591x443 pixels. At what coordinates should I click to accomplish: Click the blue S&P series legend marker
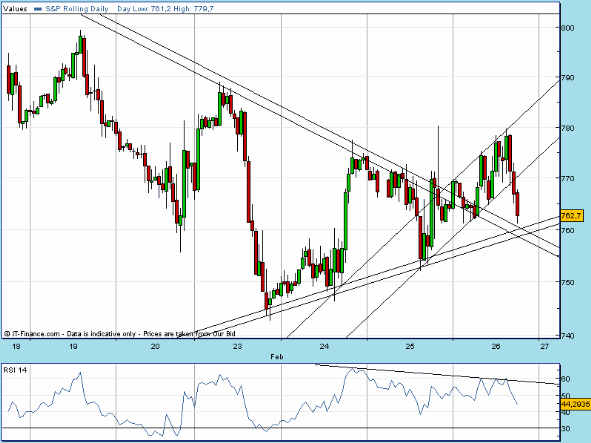[x=38, y=9]
